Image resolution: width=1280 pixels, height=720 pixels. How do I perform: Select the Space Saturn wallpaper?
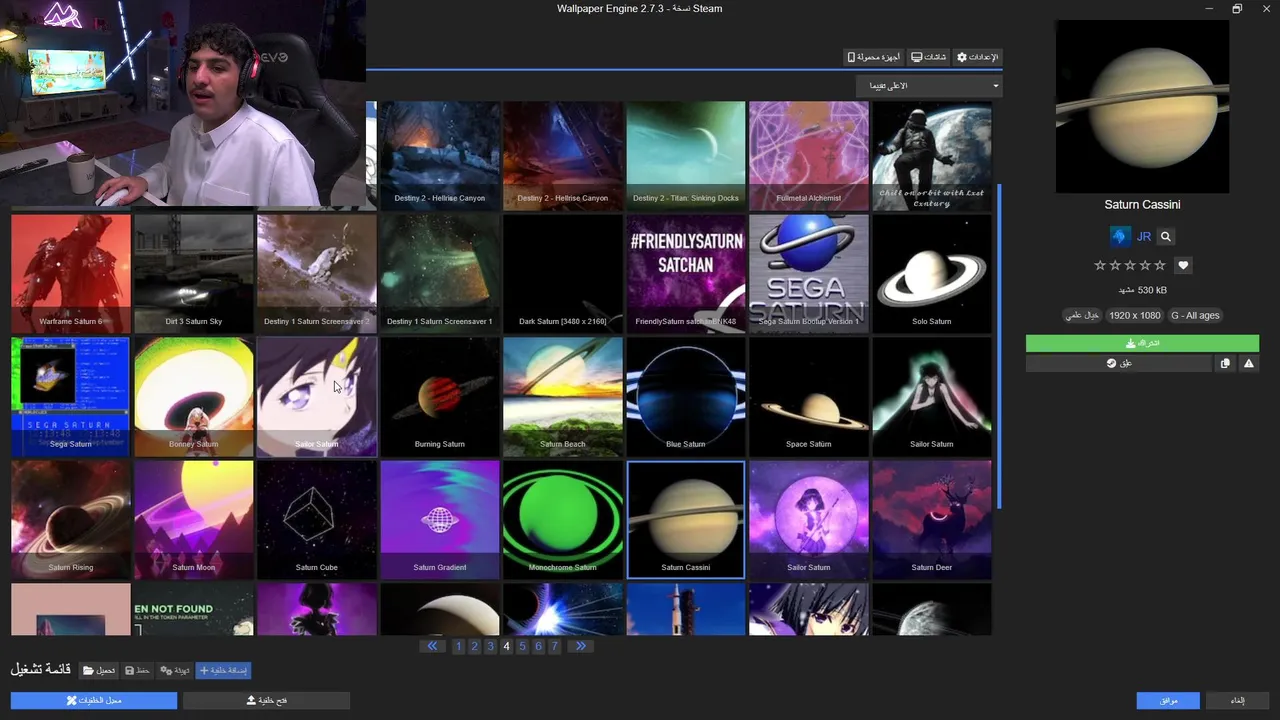click(x=808, y=396)
